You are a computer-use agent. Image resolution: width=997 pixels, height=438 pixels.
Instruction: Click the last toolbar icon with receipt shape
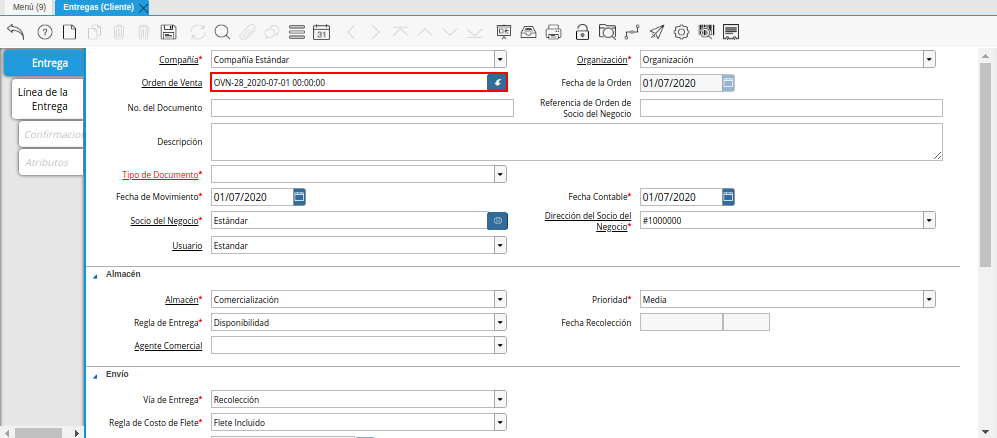731,32
